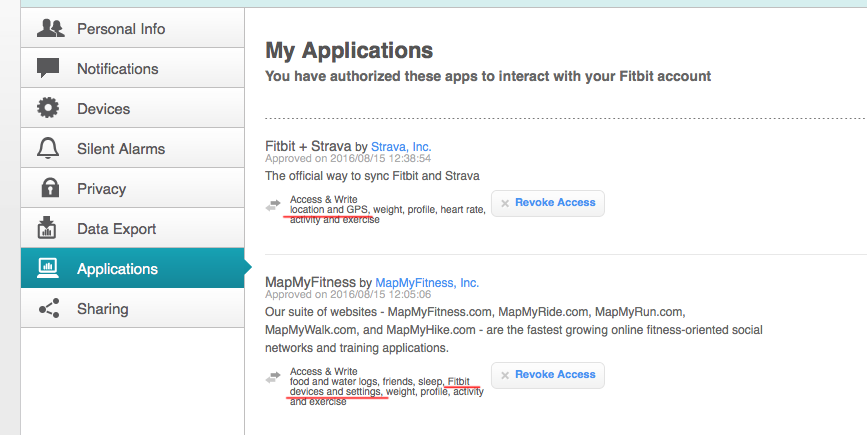Image resolution: width=867 pixels, height=435 pixels.
Task: Click the Applications monitor icon
Action: point(48,268)
